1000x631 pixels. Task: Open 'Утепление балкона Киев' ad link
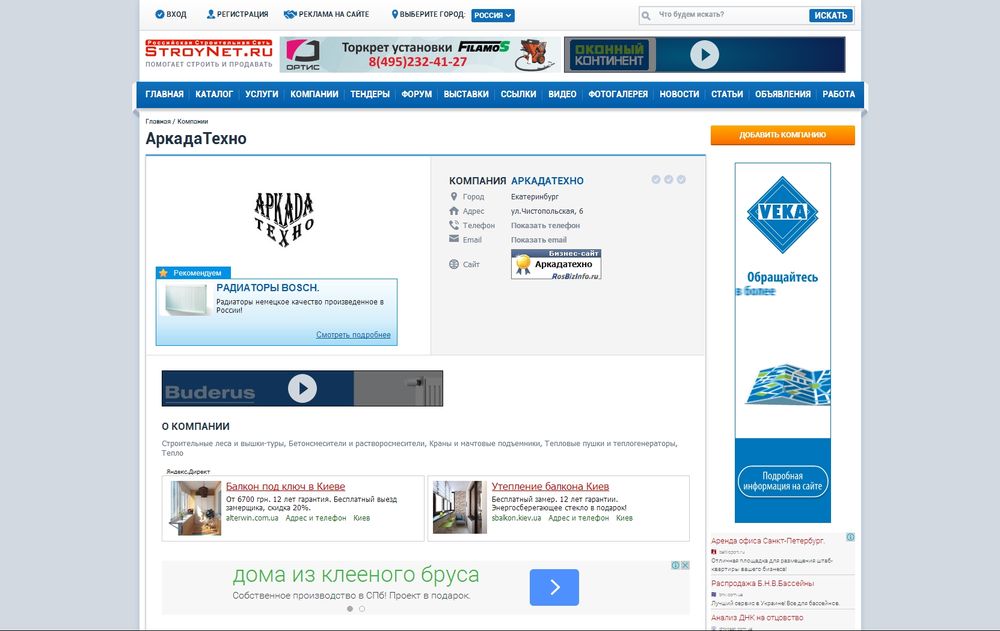click(550, 486)
